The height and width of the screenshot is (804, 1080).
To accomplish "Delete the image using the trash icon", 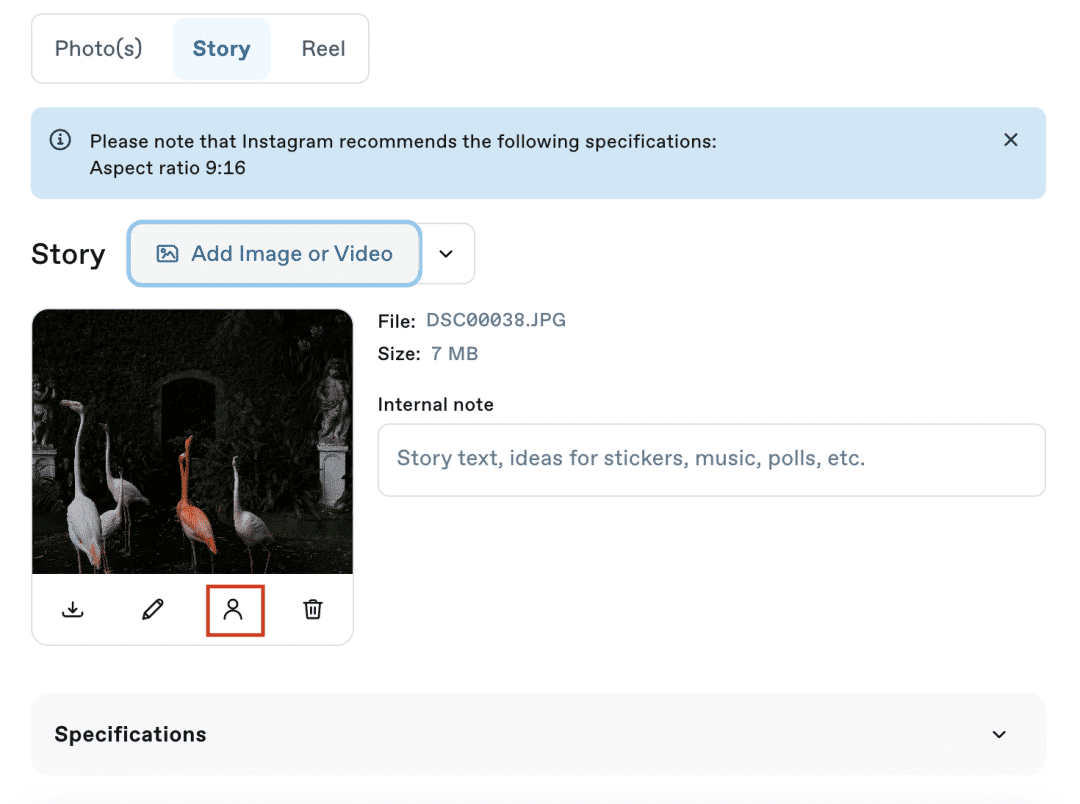I will (313, 609).
